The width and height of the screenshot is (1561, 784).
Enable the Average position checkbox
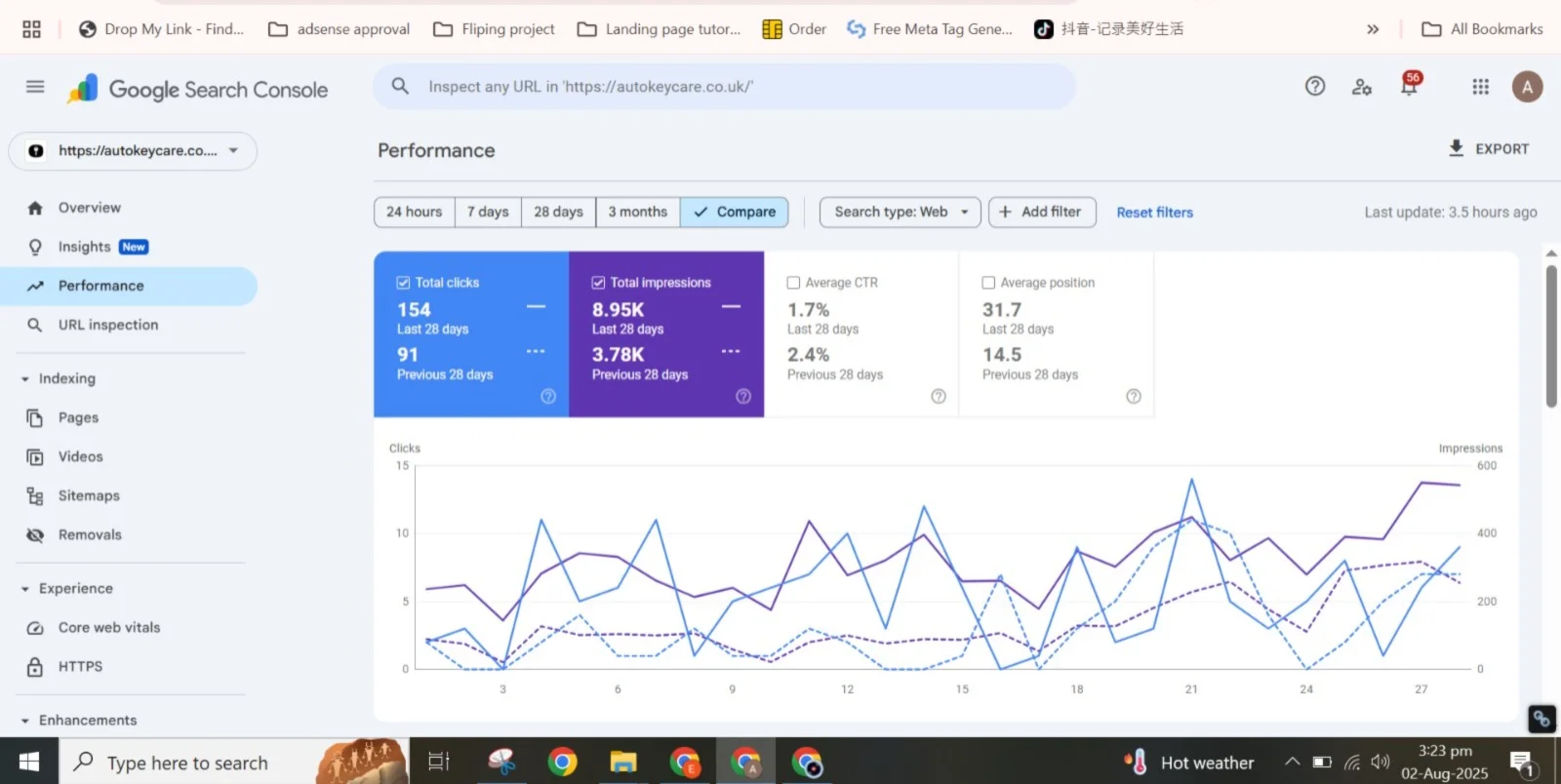pyautogui.click(x=988, y=283)
